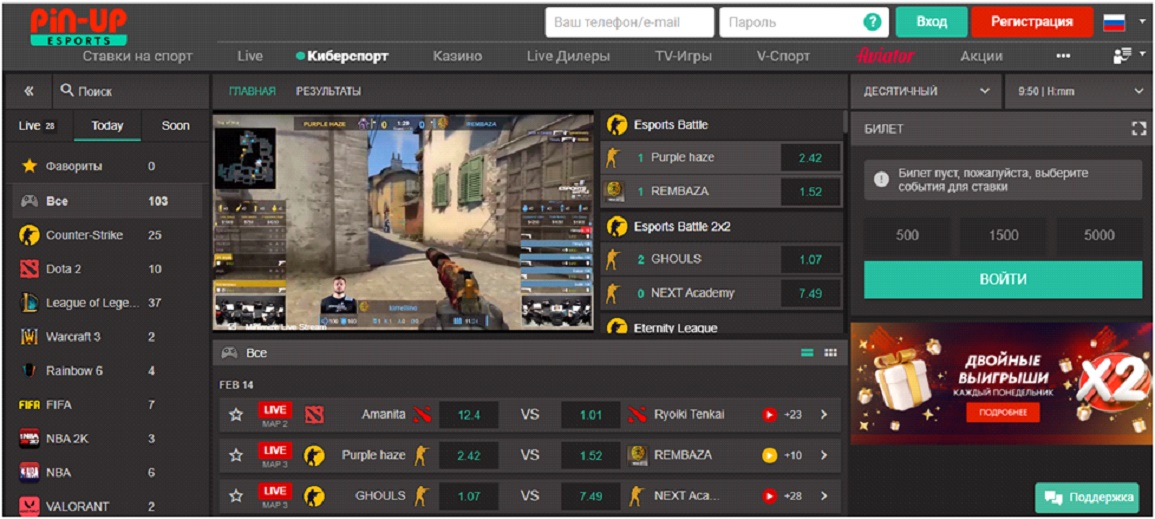Click the phone/e-mail input field

point(629,22)
